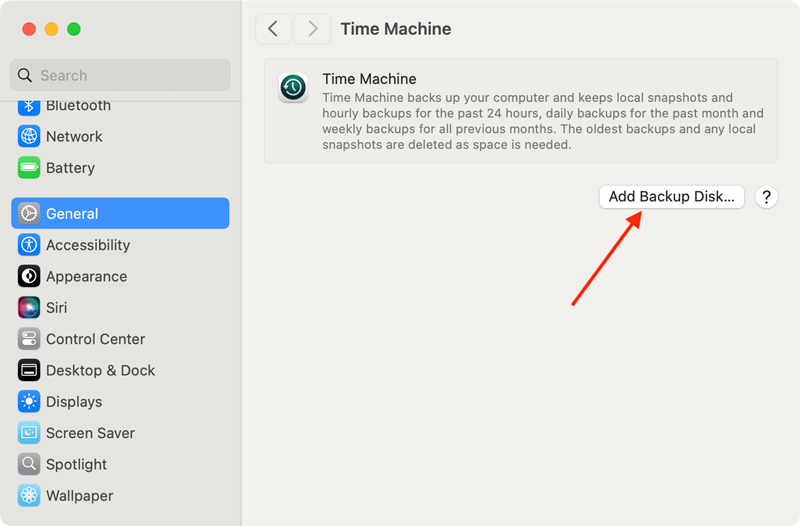Open the Accessibility icon
Screen dimensions: 800x526
(x=29, y=245)
